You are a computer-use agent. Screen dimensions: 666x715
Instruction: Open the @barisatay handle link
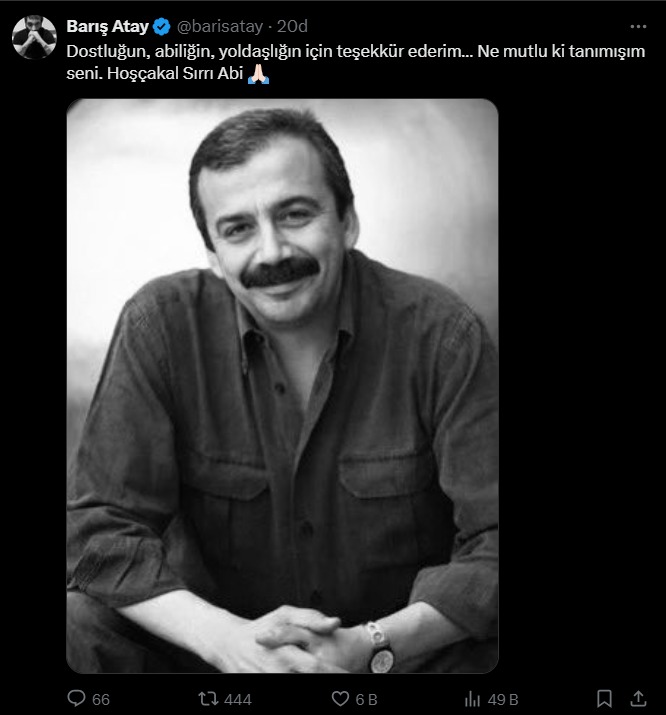pos(220,26)
